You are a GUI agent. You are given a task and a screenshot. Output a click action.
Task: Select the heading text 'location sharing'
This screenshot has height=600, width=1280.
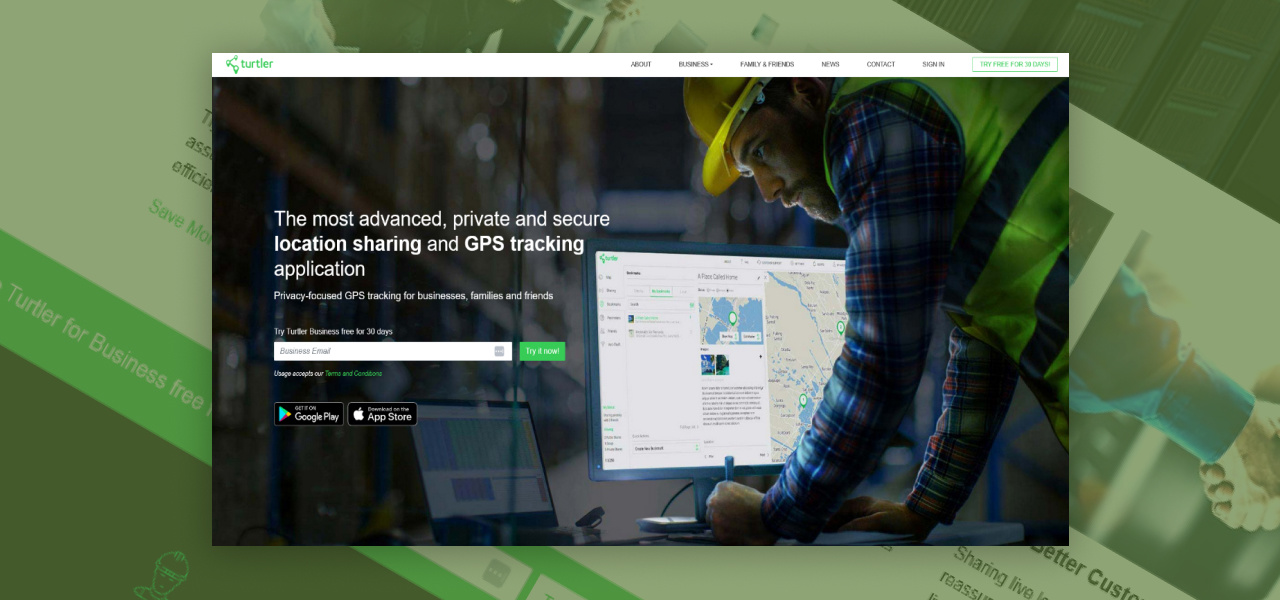[x=348, y=244]
